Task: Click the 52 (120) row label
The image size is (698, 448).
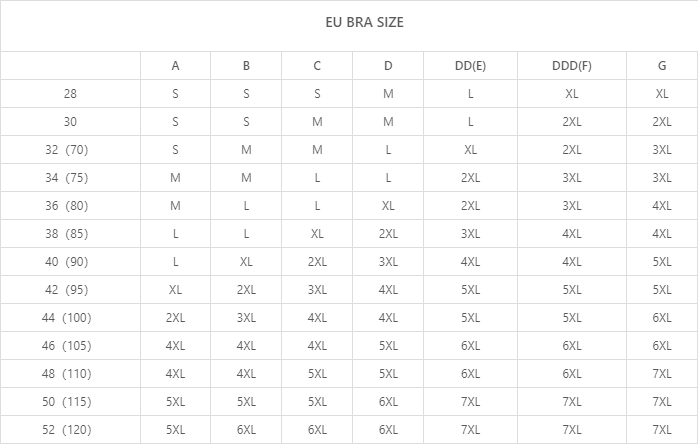Action: point(70,430)
